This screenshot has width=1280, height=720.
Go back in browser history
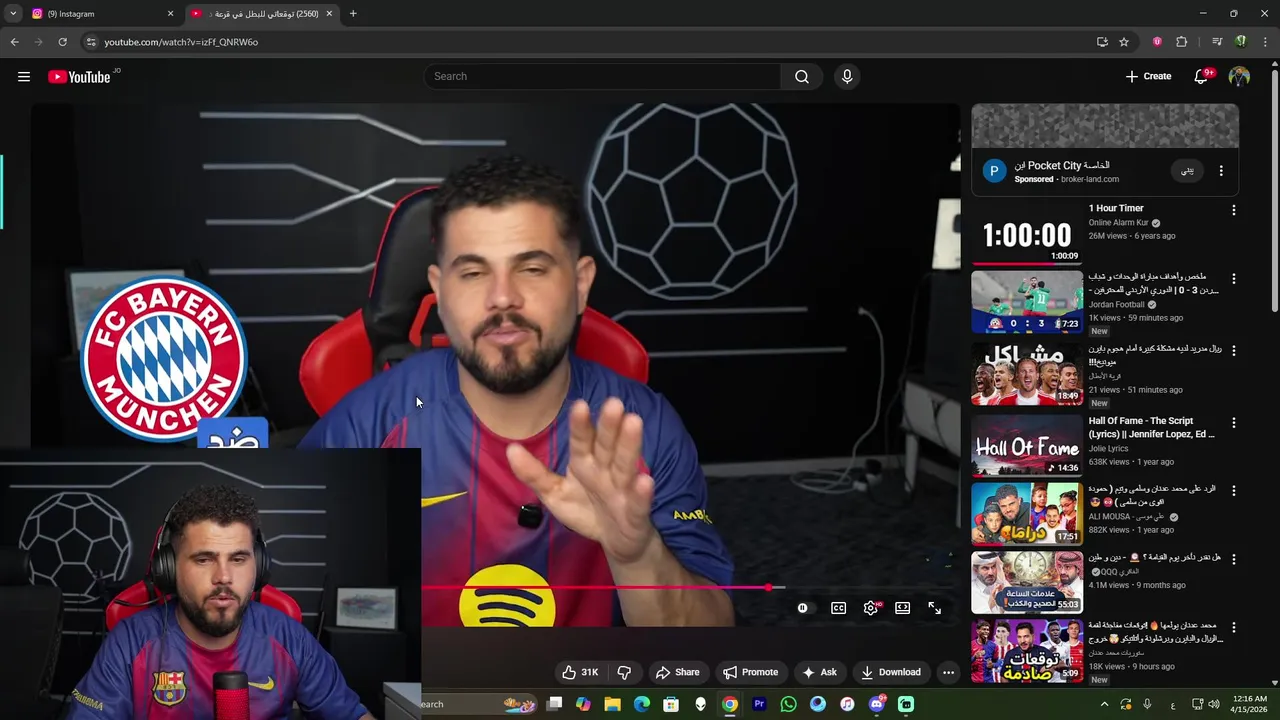click(14, 42)
